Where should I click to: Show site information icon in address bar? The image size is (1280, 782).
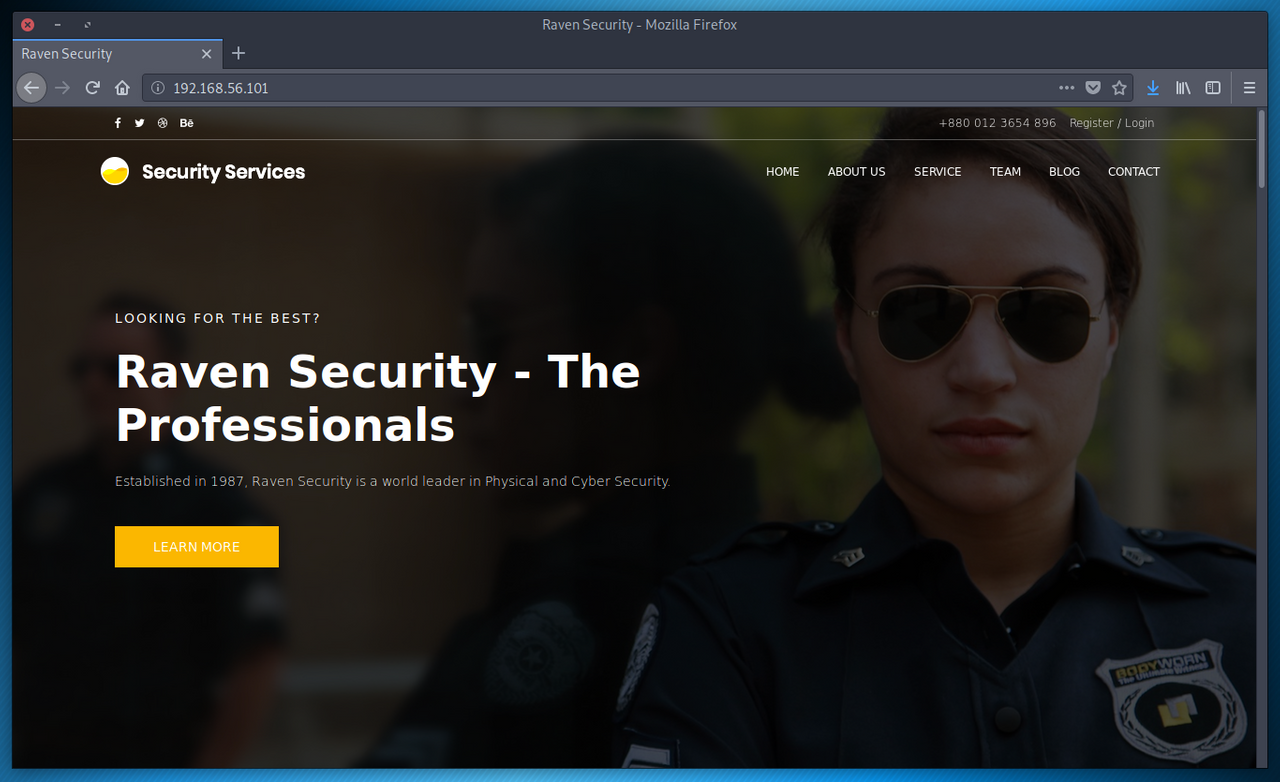[x=157, y=88]
